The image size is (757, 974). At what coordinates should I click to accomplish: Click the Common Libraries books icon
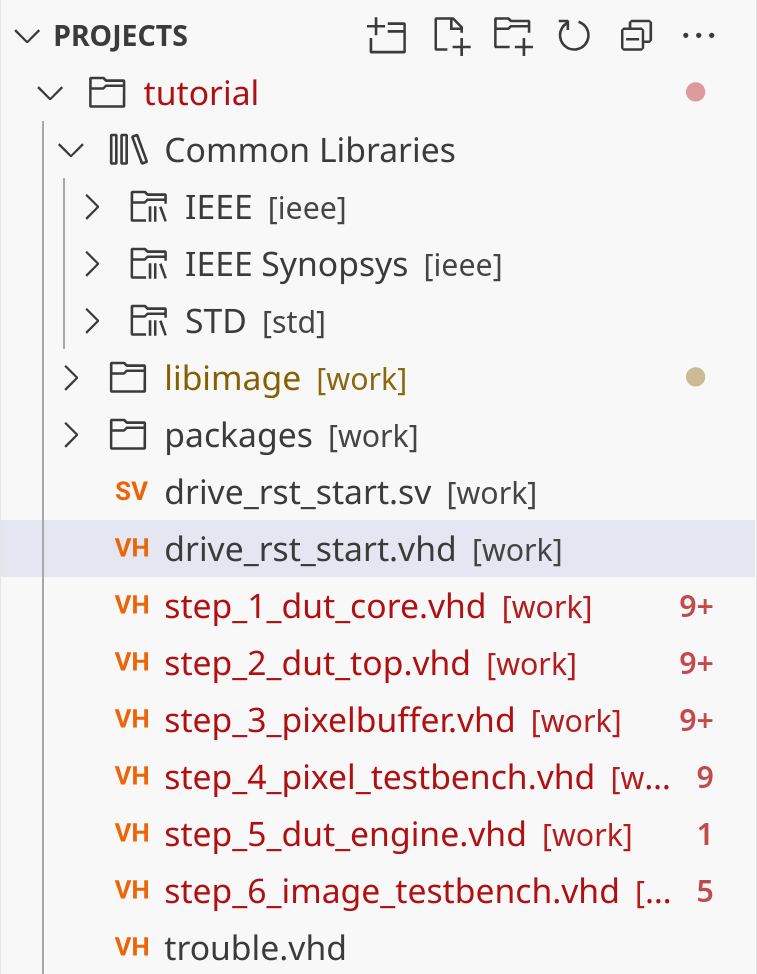(x=128, y=151)
